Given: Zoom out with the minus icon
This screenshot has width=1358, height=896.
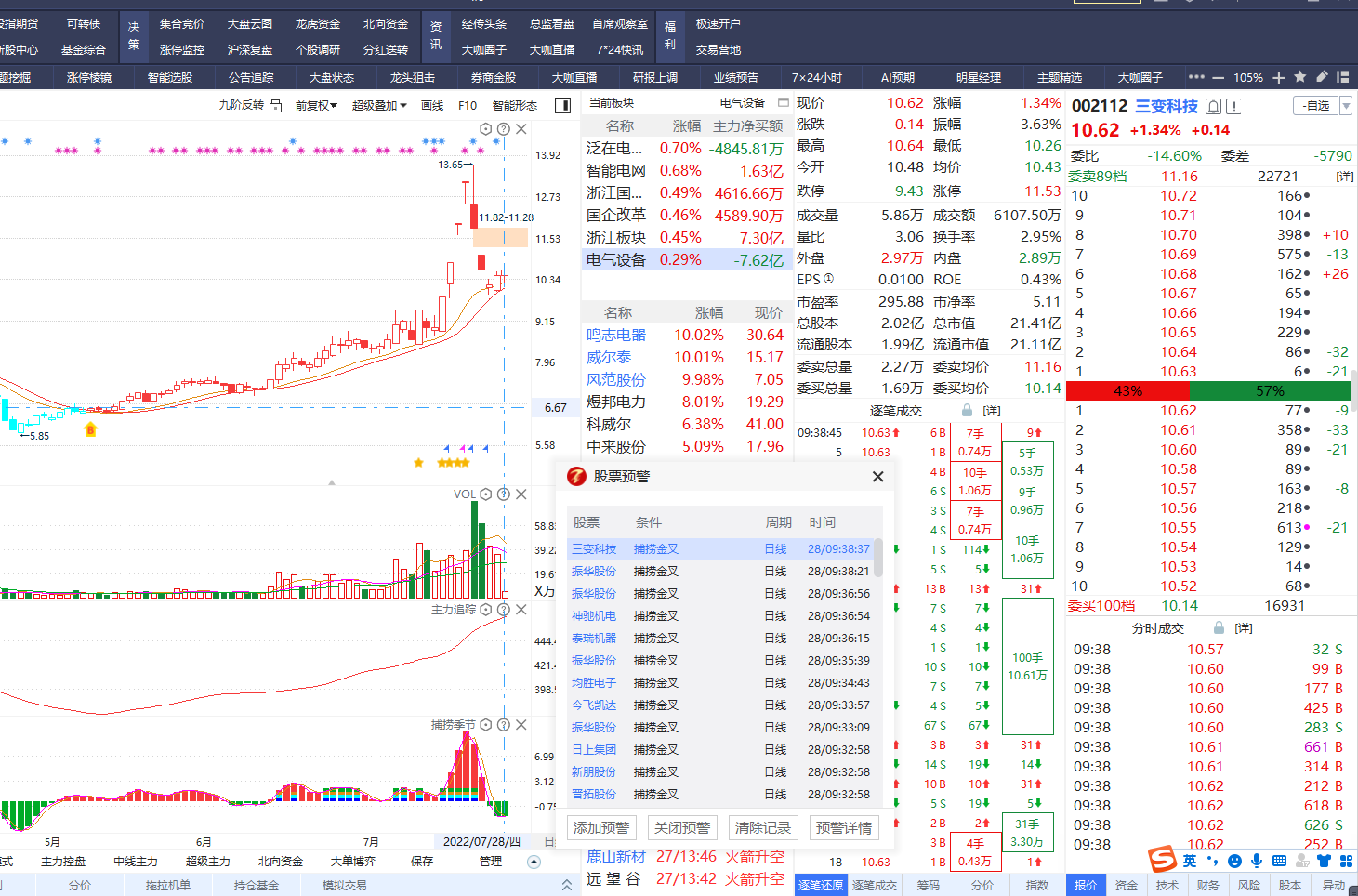Looking at the screenshot, I should click(x=1220, y=77).
